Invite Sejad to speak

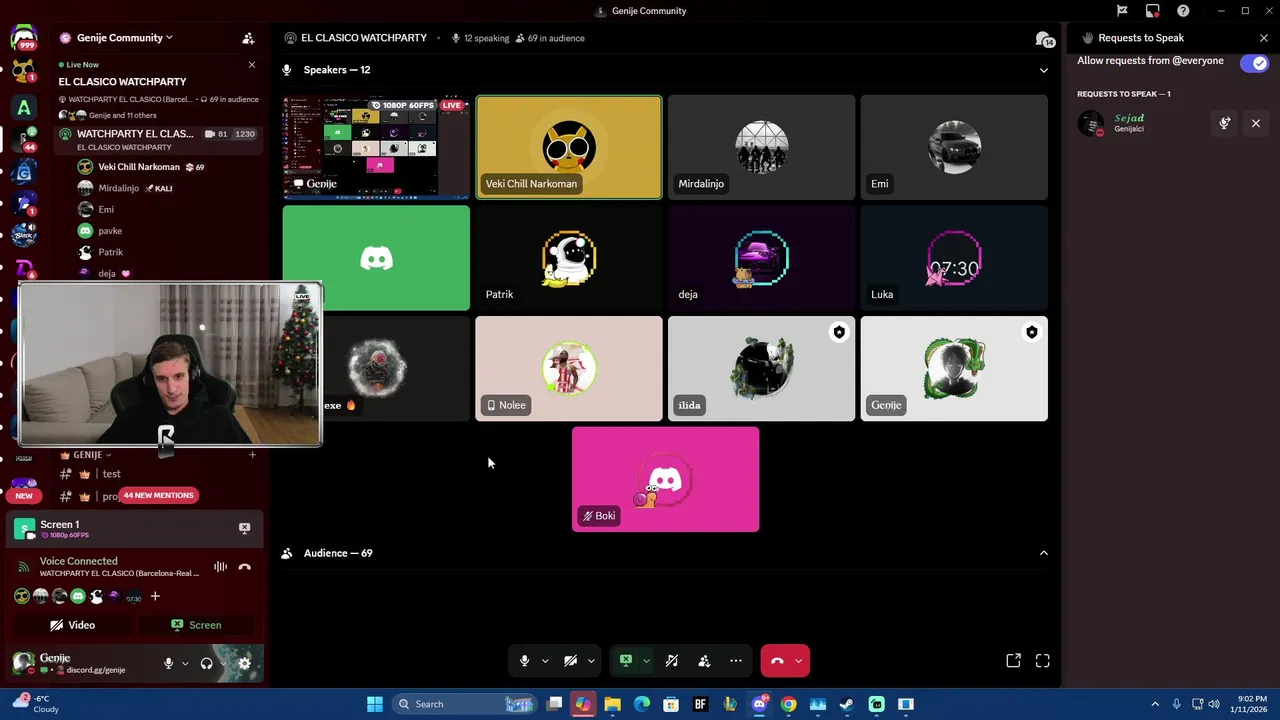[x=1225, y=123]
